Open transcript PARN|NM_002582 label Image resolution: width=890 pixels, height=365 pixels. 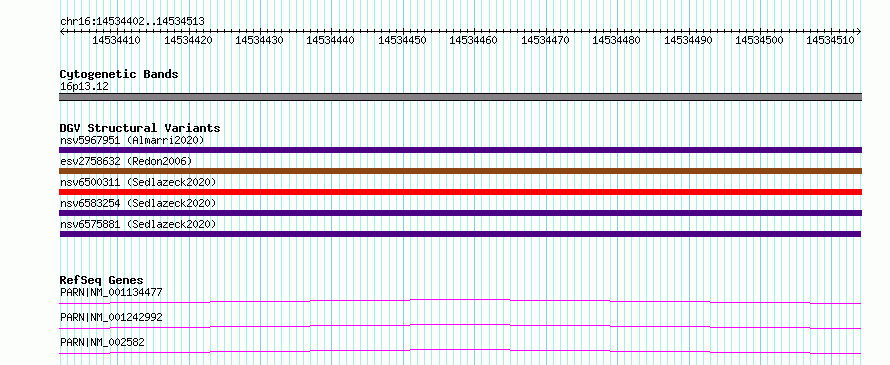pyautogui.click(x=102, y=342)
